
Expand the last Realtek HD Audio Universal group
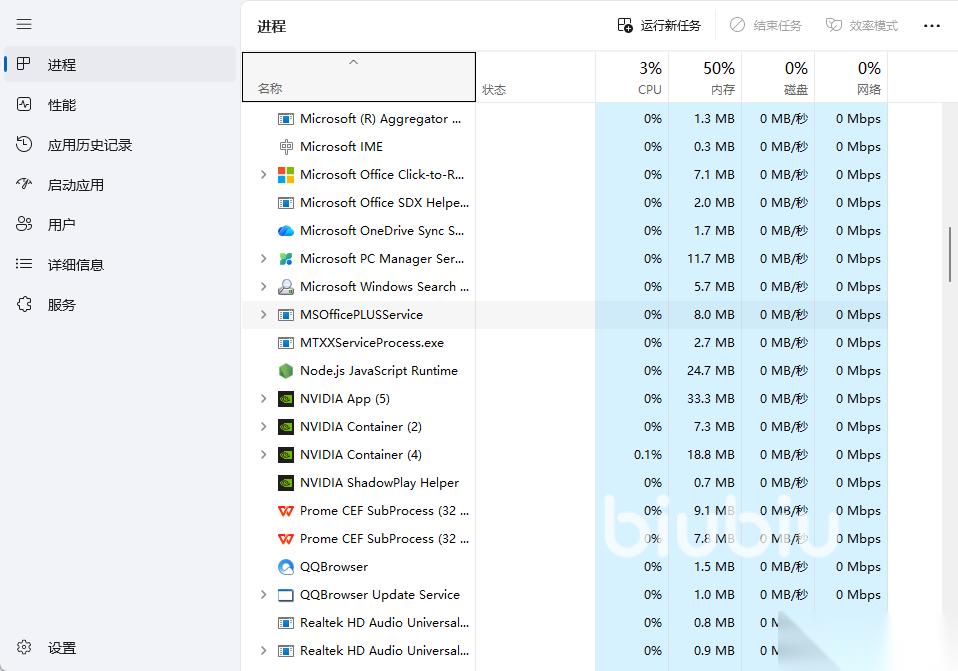click(263, 651)
